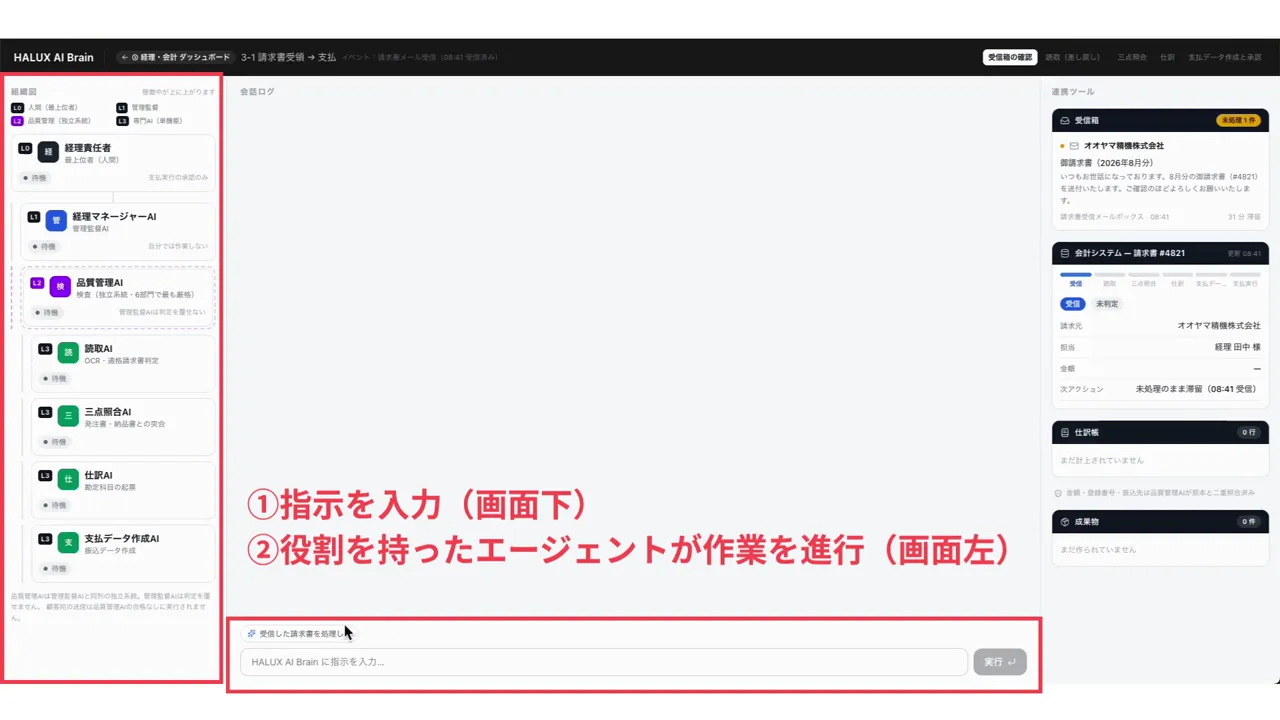Click the purple 検 icon of 品質管理AI
The height and width of the screenshot is (720, 1280).
[x=60, y=286]
